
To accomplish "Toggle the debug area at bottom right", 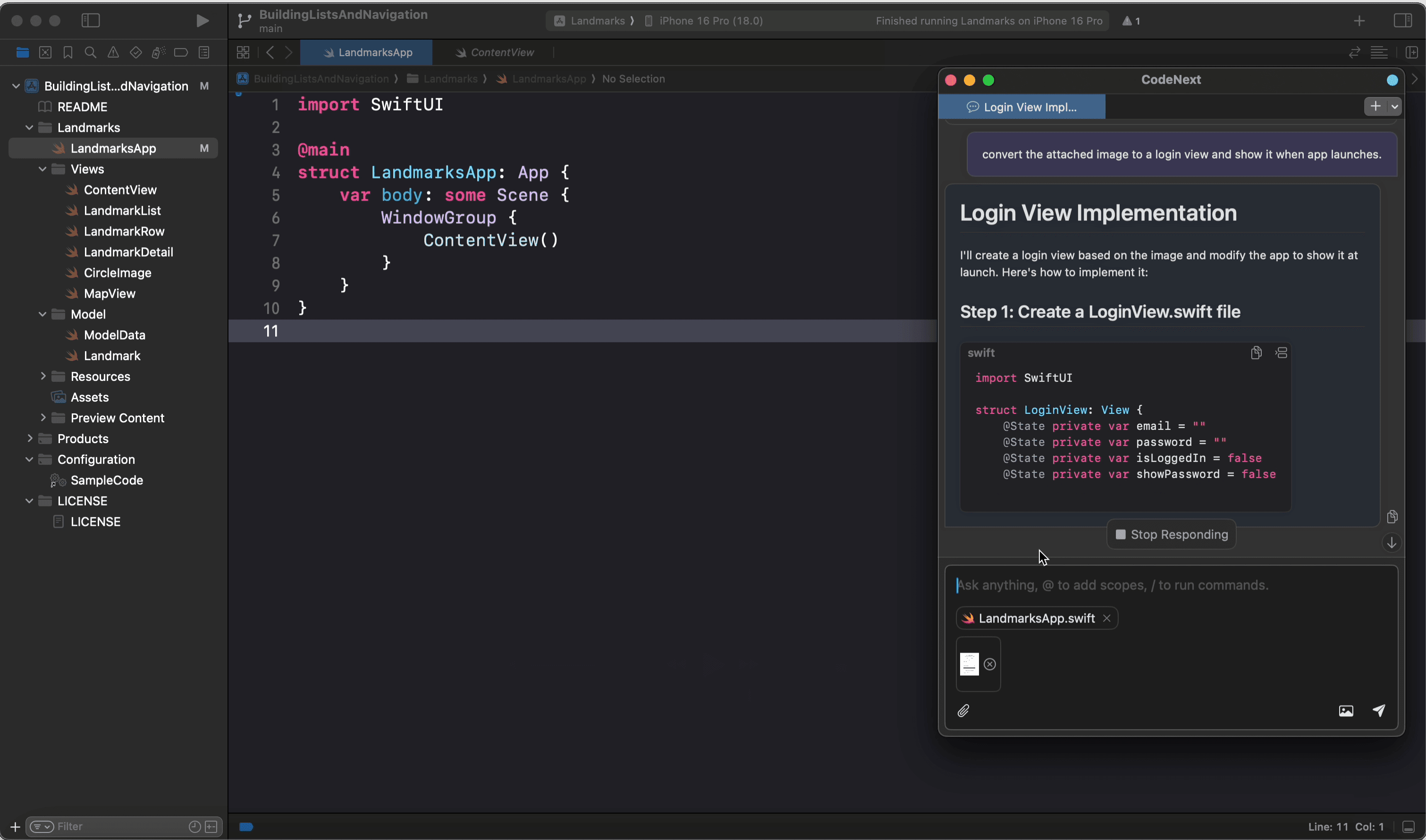I will (1409, 827).
